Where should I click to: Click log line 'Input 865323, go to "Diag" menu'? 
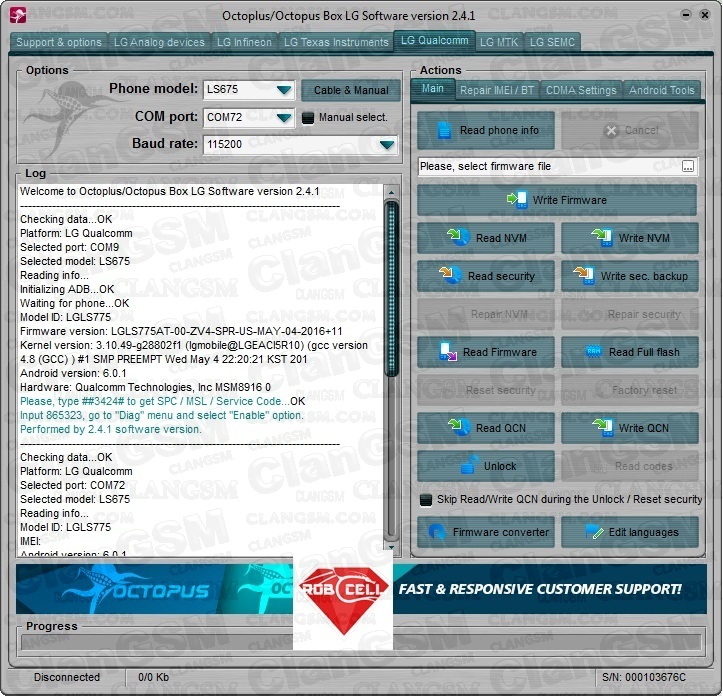pyautogui.click(x=162, y=415)
